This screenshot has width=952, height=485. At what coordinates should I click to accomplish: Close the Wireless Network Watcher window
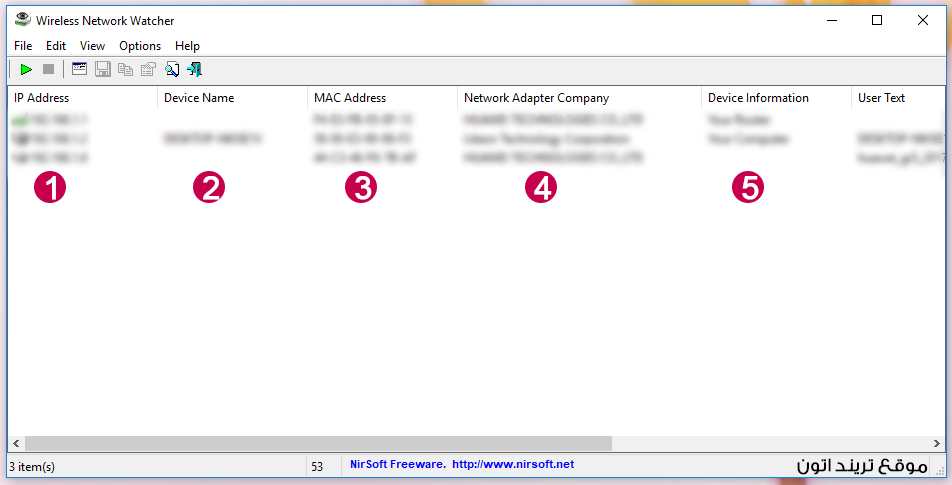click(x=923, y=20)
